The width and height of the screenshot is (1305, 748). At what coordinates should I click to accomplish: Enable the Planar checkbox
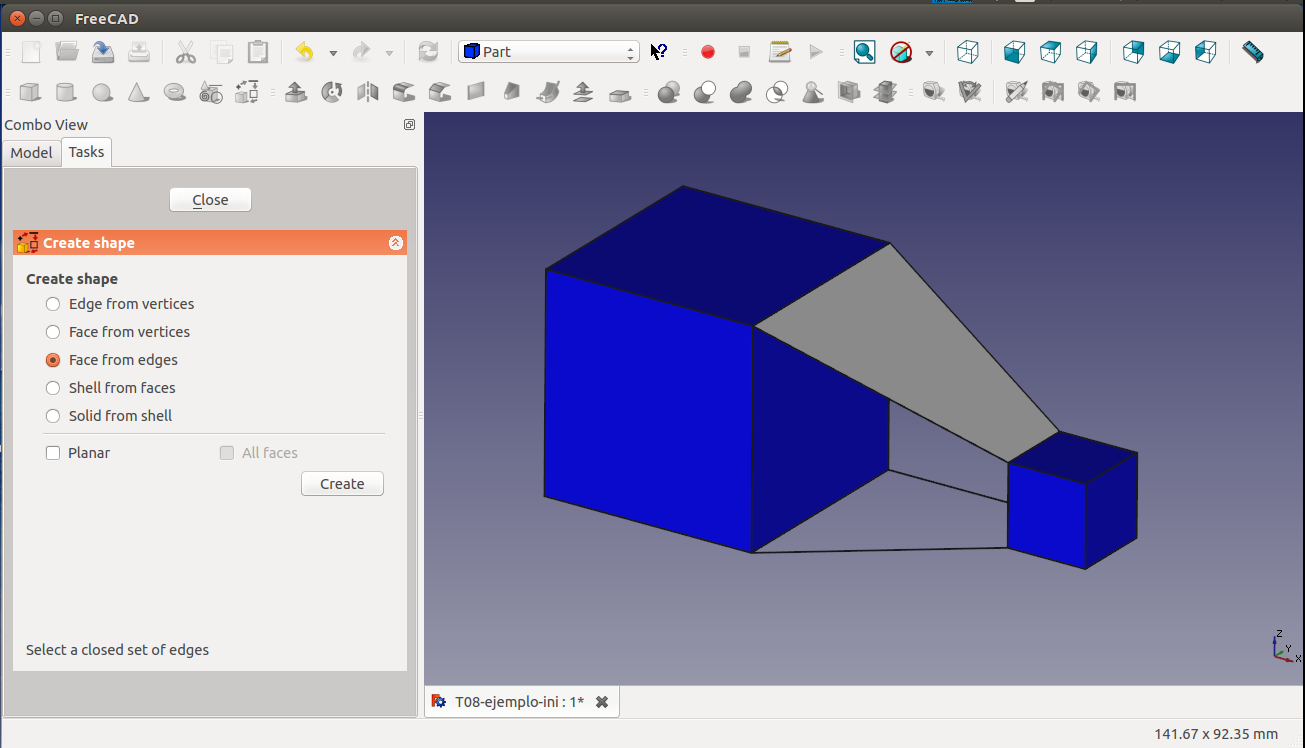(54, 453)
